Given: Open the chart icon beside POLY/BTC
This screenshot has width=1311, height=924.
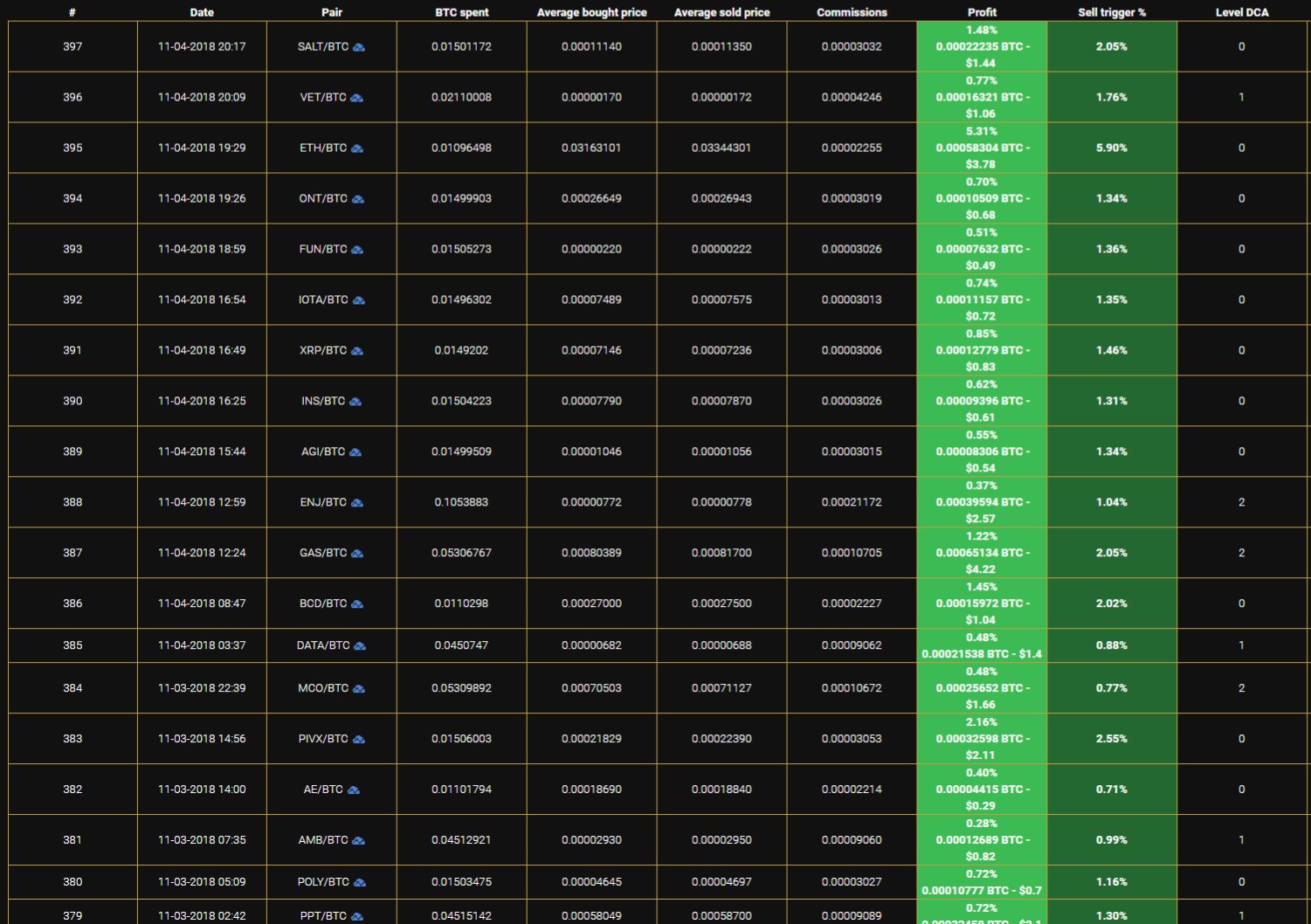Looking at the screenshot, I should tap(360, 883).
